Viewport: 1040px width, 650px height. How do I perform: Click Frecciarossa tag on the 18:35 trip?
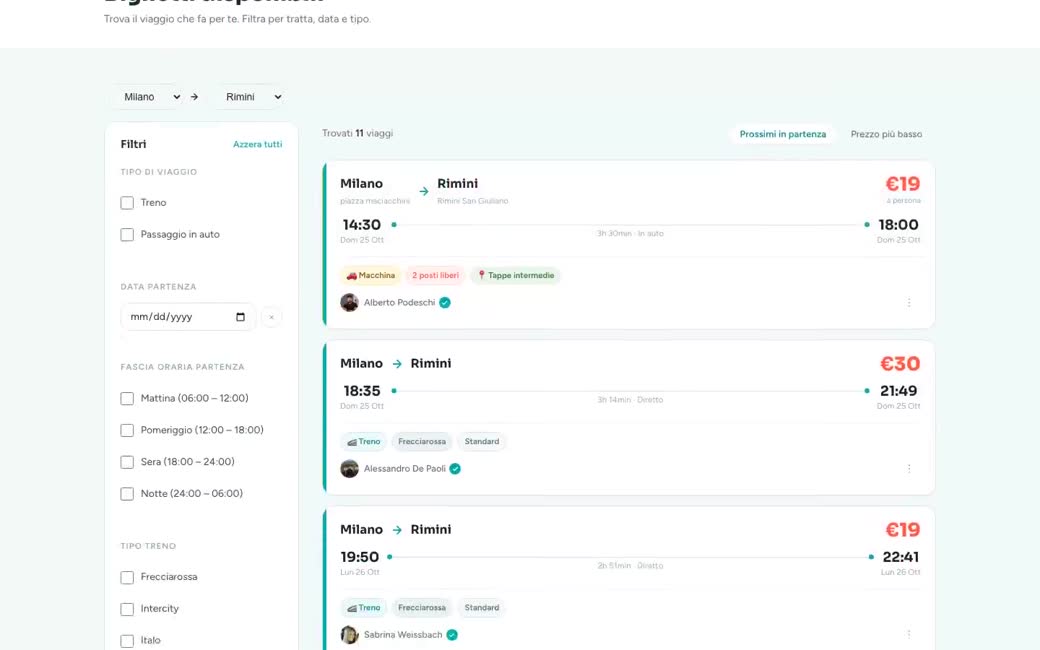(422, 441)
